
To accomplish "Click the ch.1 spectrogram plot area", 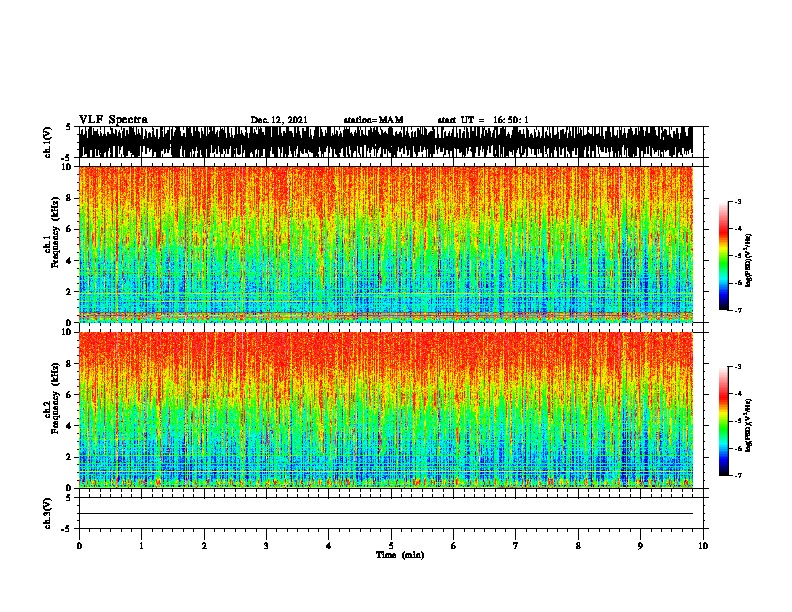I will 386,244.
